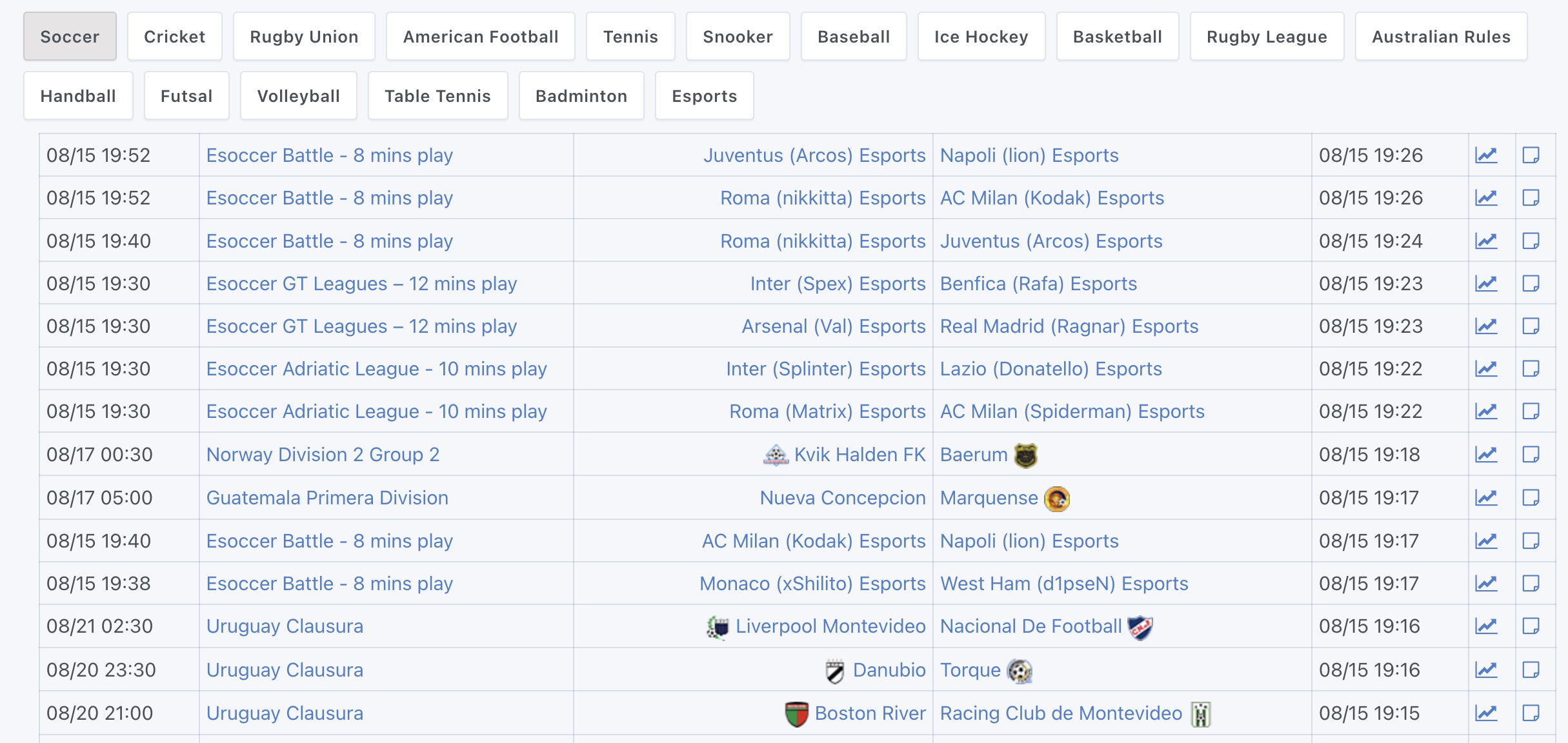Open note icon for Inter (Spex) vs Benfica row
The width and height of the screenshot is (1568, 743).
pos(1531,284)
